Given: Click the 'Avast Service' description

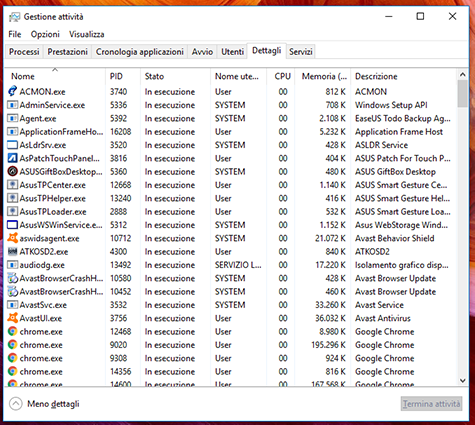Looking at the screenshot, I should 379,305.
